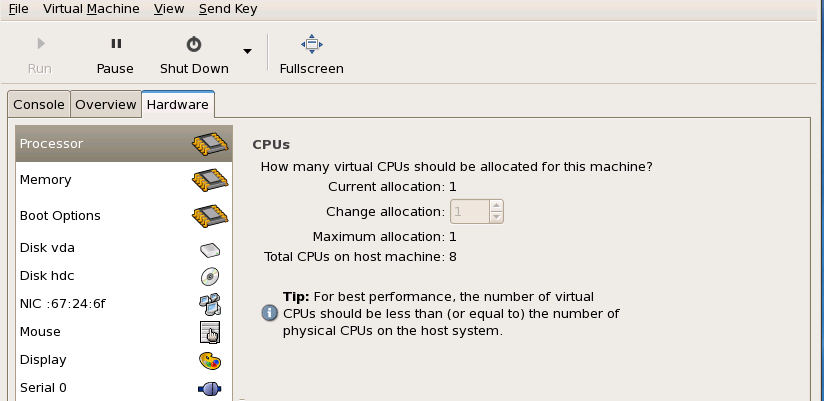Screen dimensions: 824x401
Task: Select the Processor chip icon
Action: click(x=210, y=144)
